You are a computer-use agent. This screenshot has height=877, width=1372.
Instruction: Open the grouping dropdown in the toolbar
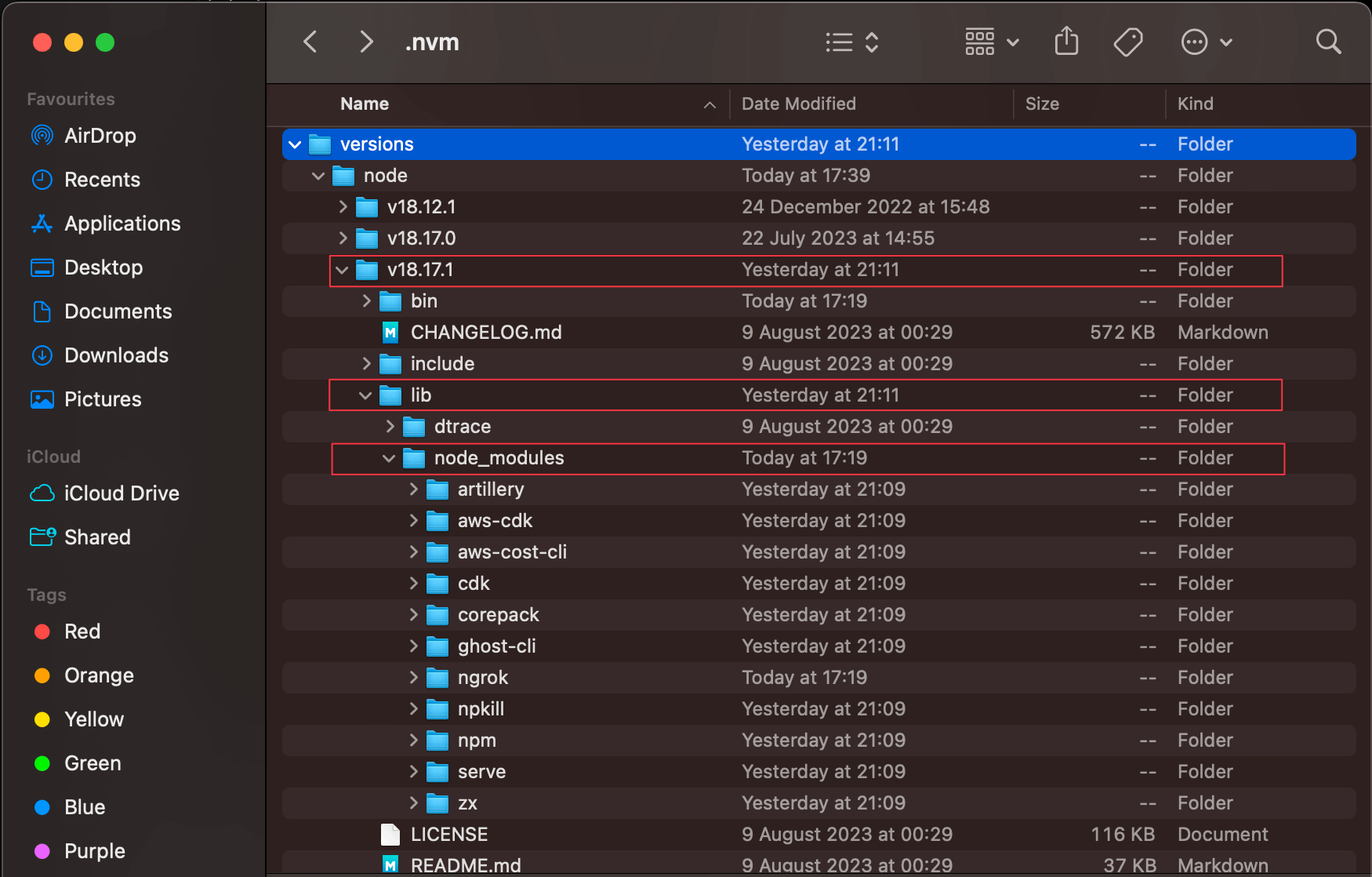click(x=990, y=42)
